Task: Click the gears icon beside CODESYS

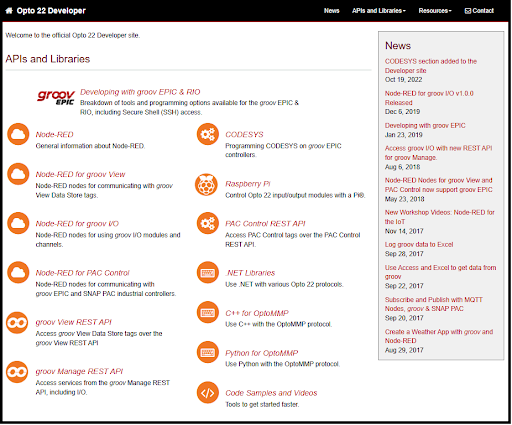Action: click(208, 134)
